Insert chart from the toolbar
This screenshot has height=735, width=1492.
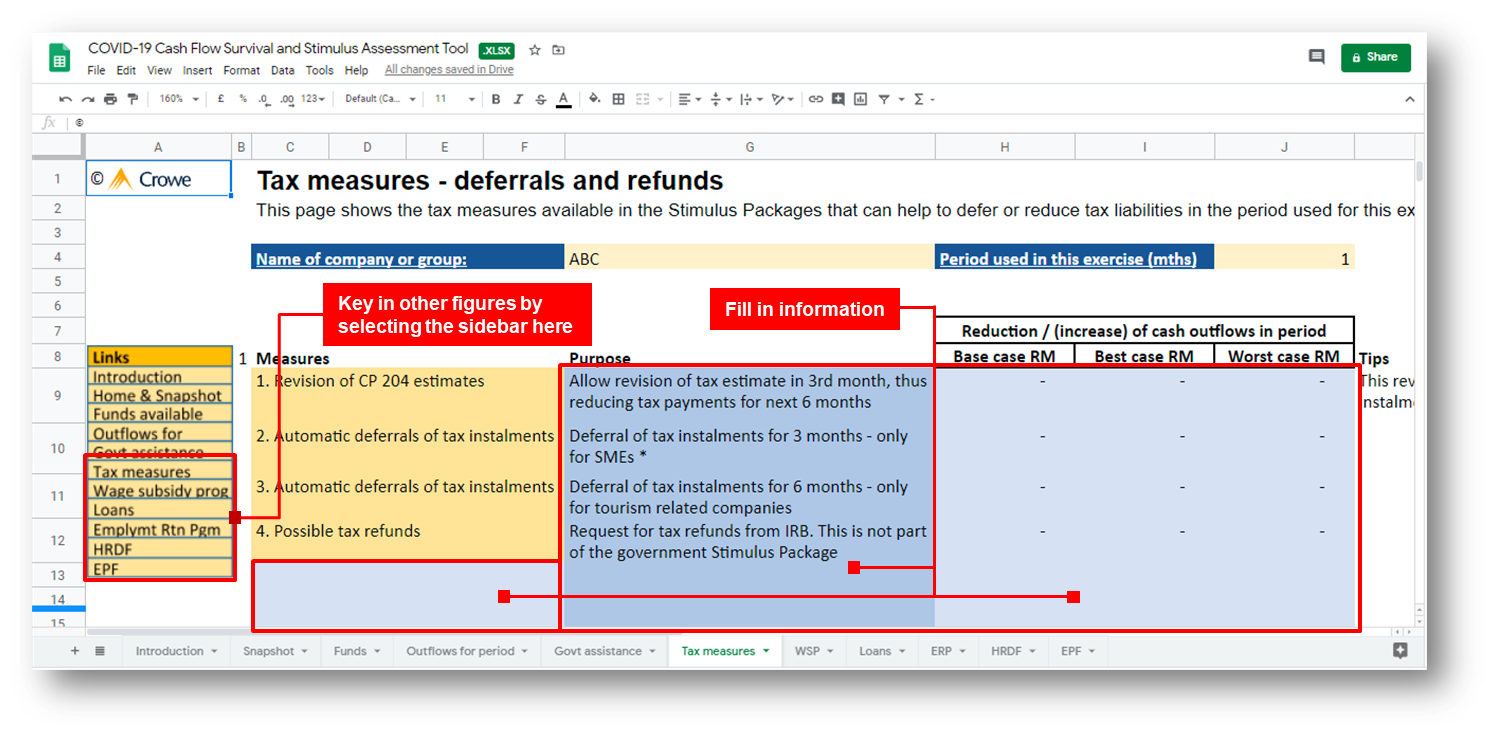pos(860,99)
